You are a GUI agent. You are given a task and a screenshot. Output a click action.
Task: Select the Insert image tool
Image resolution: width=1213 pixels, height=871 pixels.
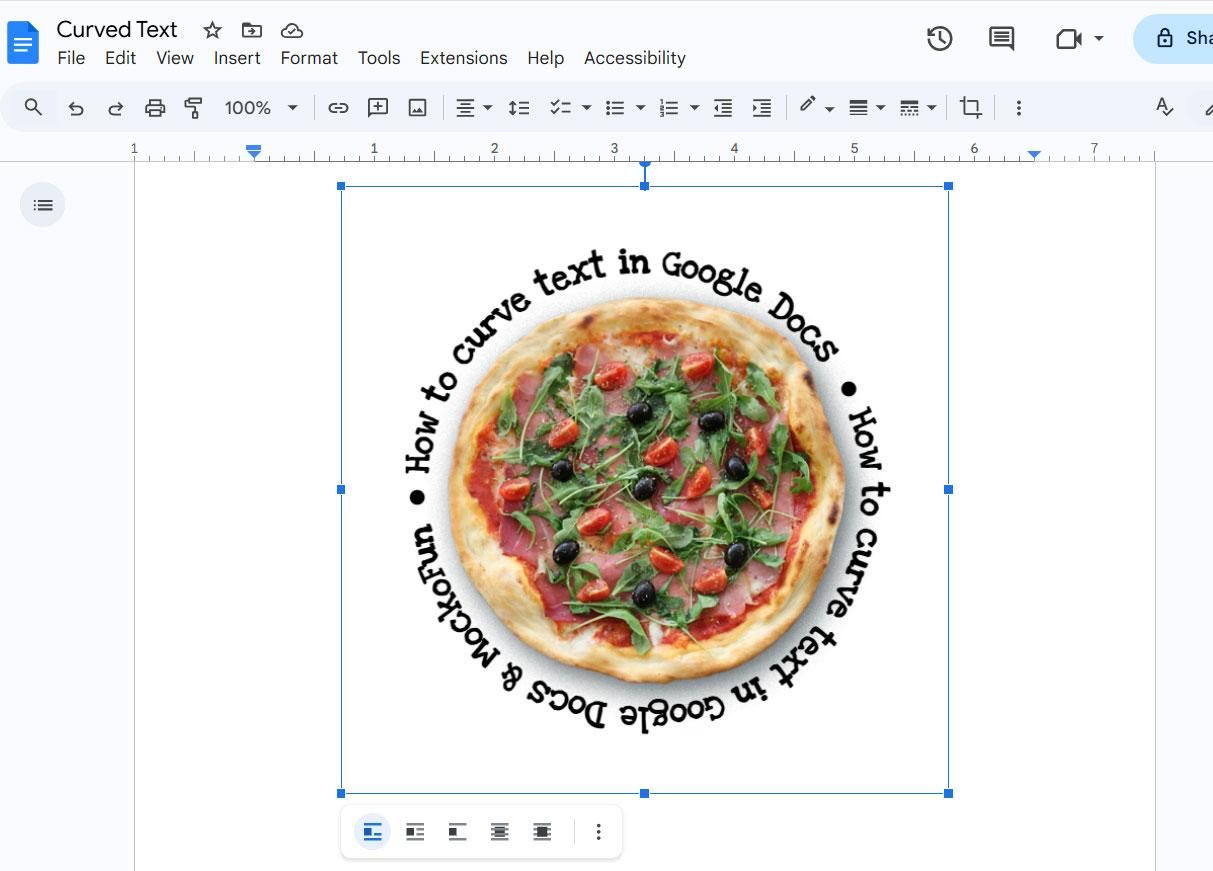tap(418, 107)
